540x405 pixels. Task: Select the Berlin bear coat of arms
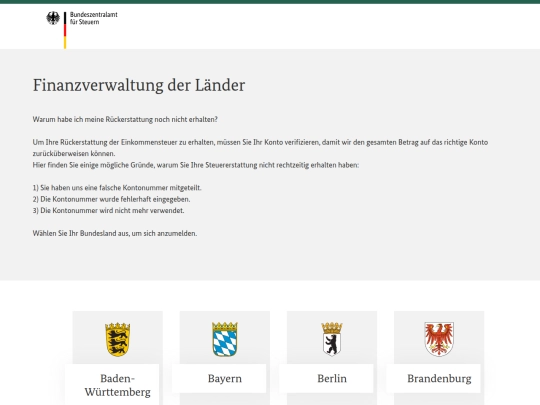[332, 339]
